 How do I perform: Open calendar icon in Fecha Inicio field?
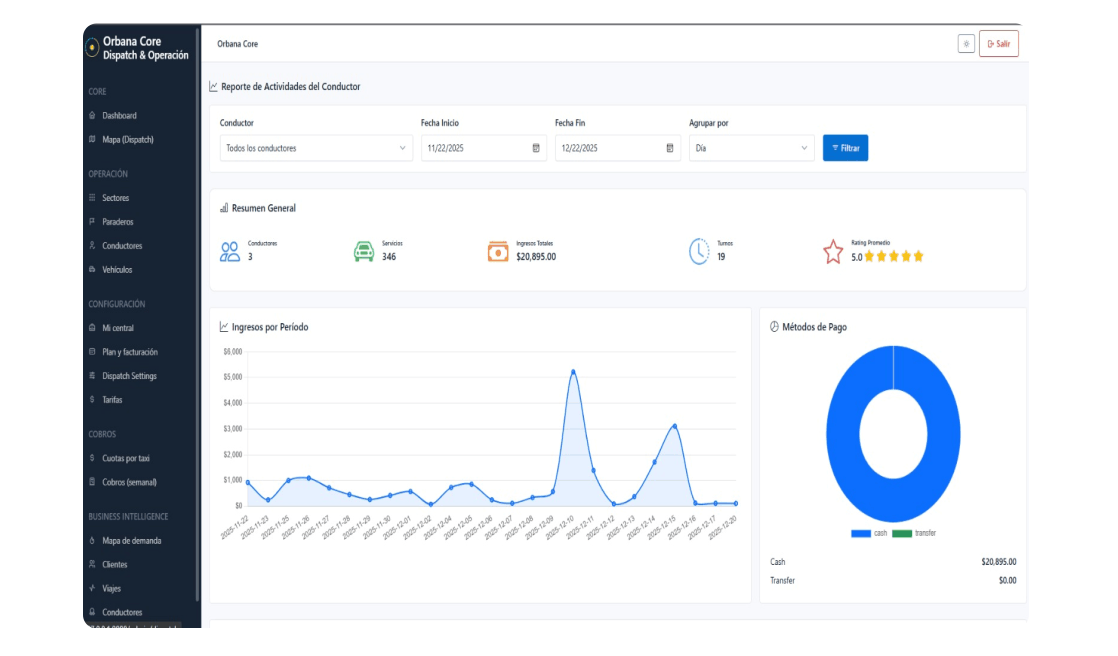[x=536, y=148]
